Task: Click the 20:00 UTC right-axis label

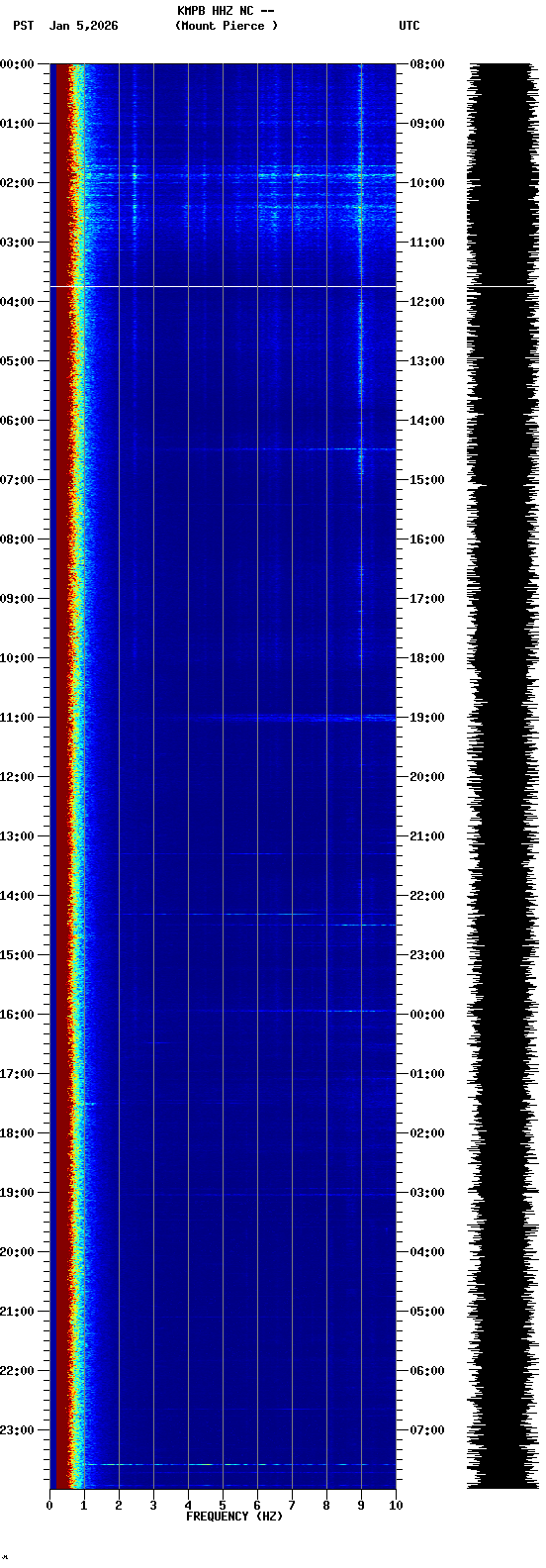Action: [427, 777]
